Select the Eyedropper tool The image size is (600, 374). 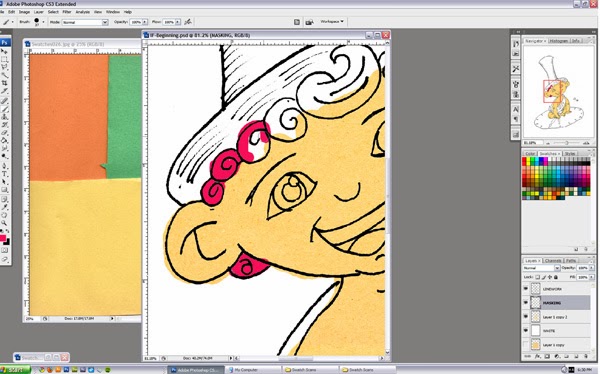5,207
